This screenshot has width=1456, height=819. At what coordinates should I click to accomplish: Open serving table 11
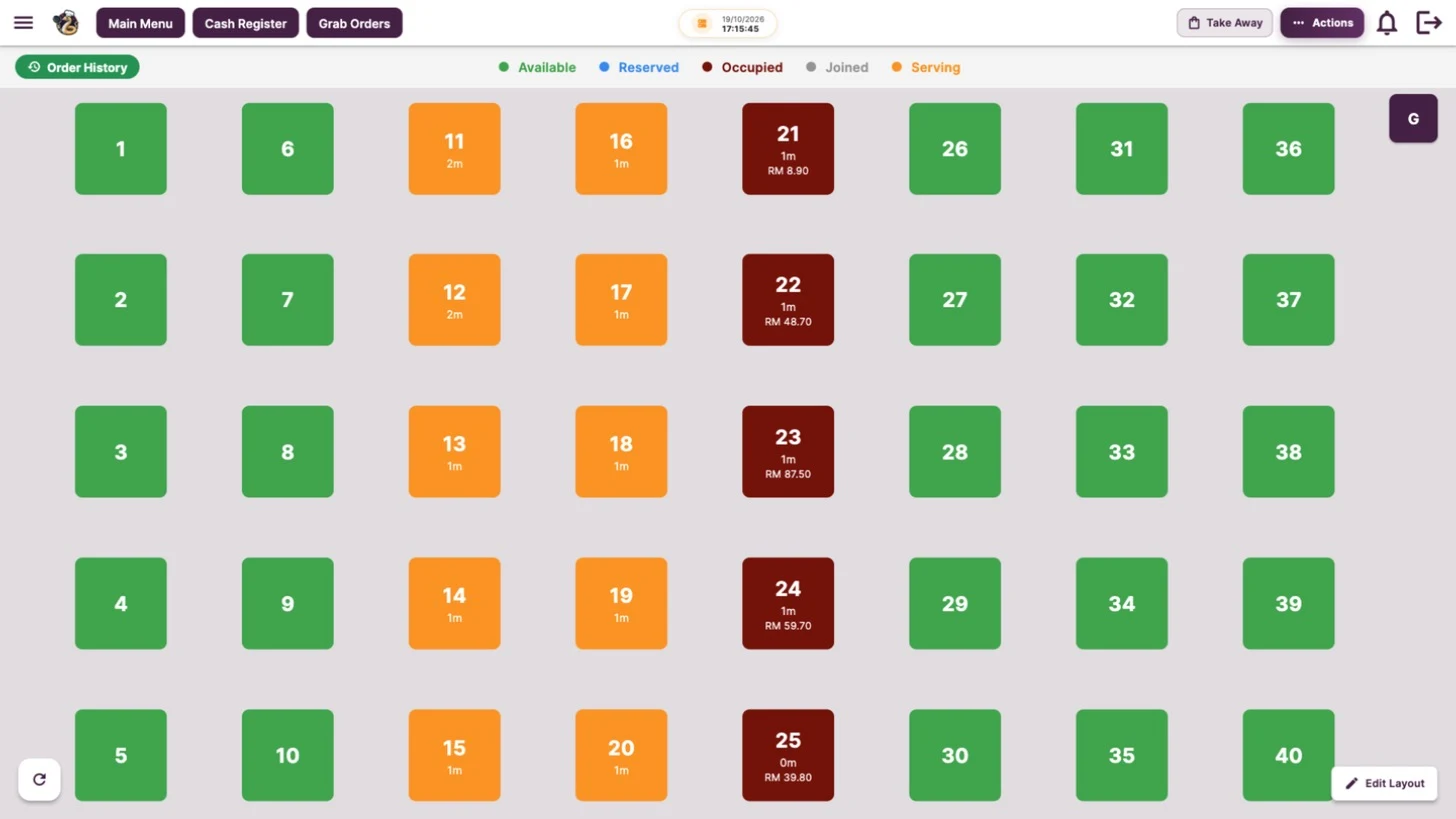pyautogui.click(x=455, y=149)
